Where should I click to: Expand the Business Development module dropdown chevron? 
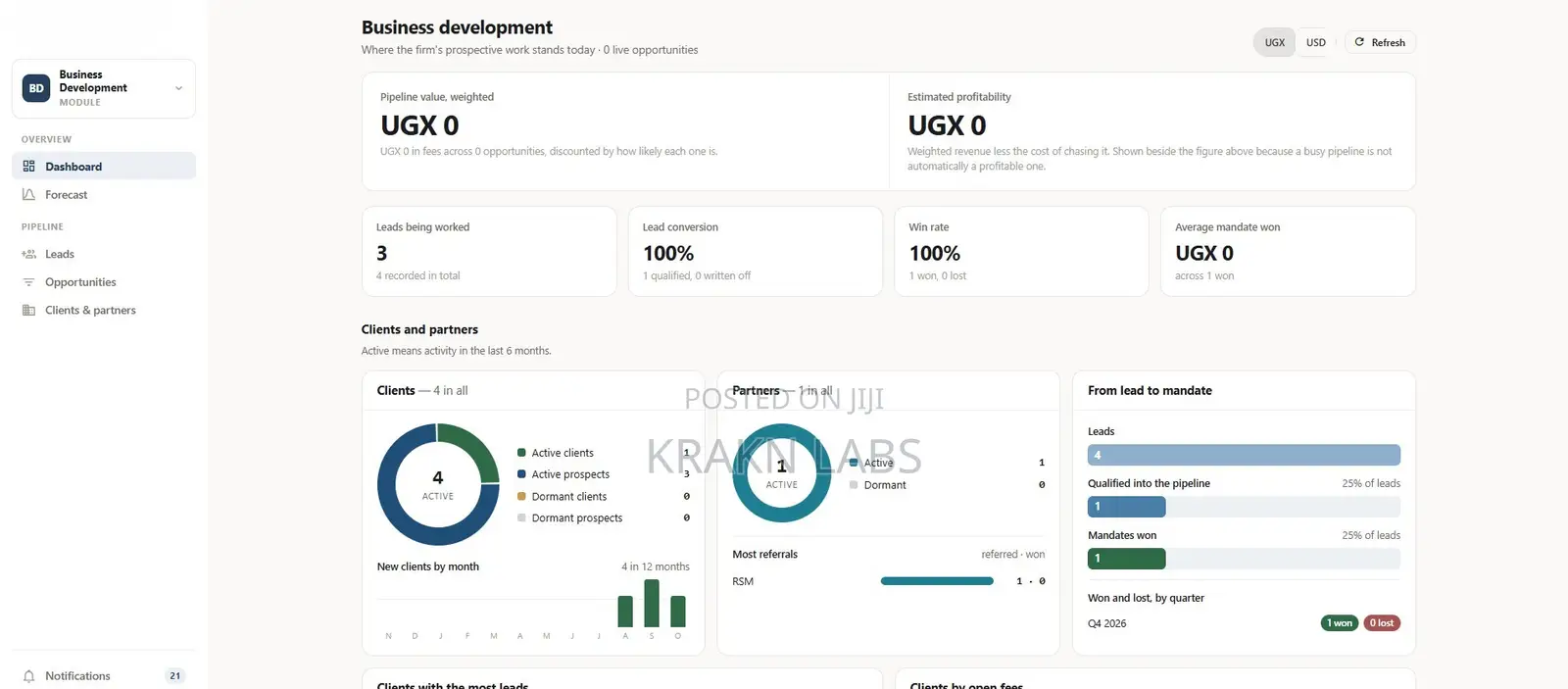pyautogui.click(x=178, y=88)
